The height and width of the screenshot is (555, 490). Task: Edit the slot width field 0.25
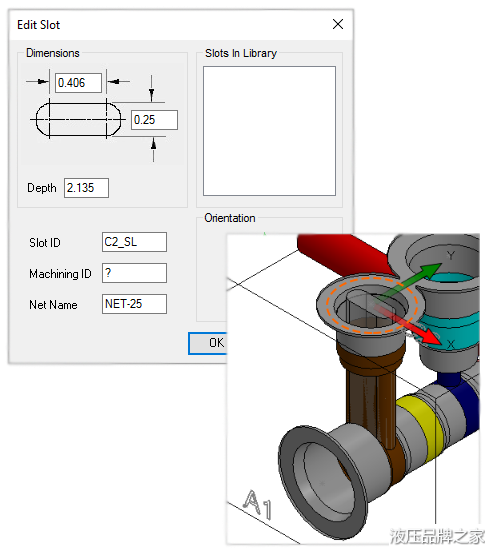pos(154,120)
